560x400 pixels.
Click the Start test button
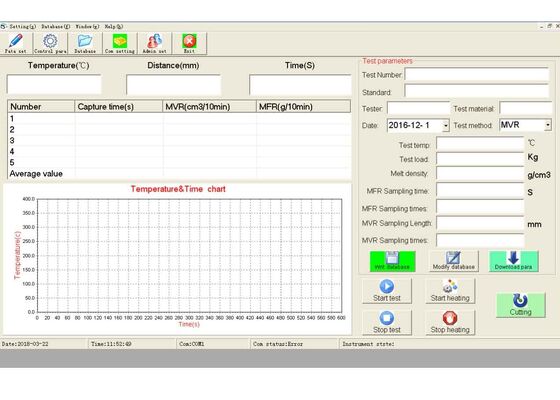point(387,291)
